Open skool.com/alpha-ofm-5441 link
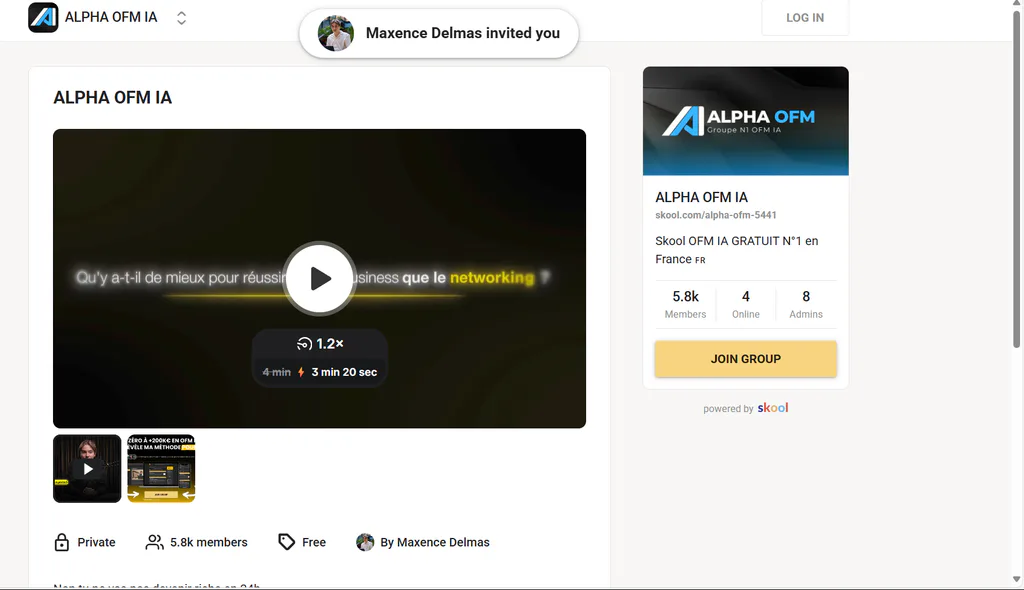Screen dimensions: 1024x590 [x=716, y=215]
